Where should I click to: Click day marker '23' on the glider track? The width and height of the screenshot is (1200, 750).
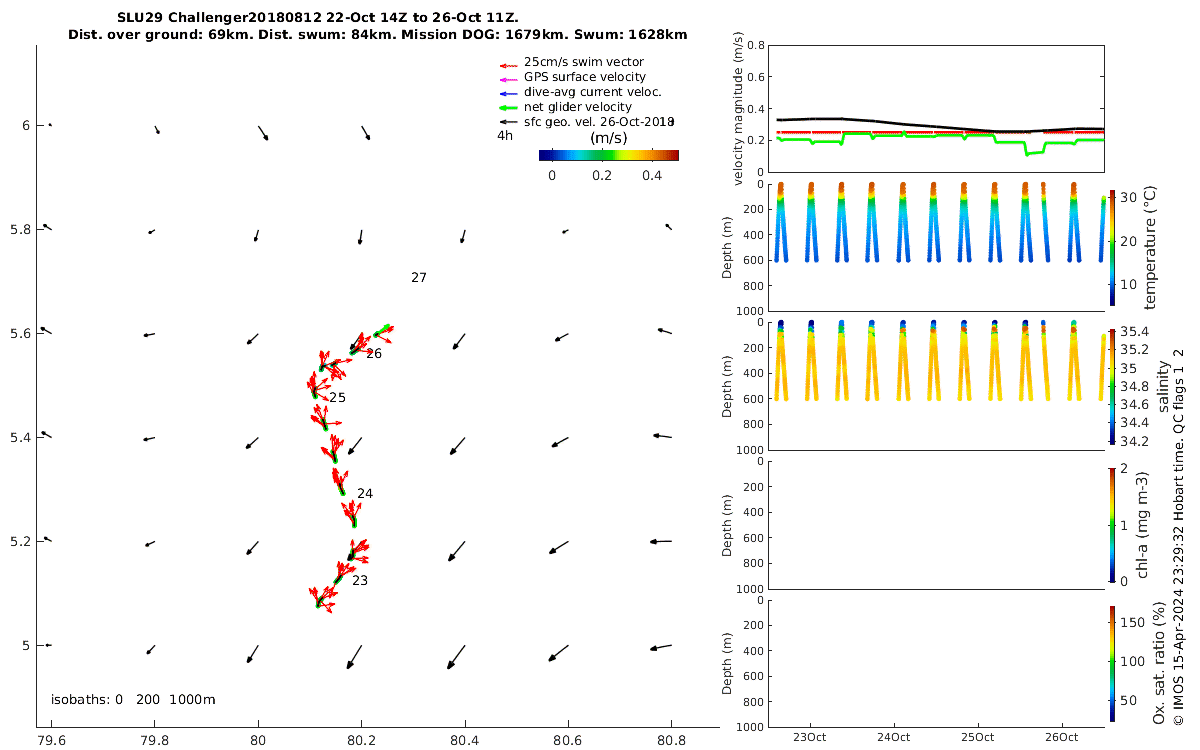360,580
